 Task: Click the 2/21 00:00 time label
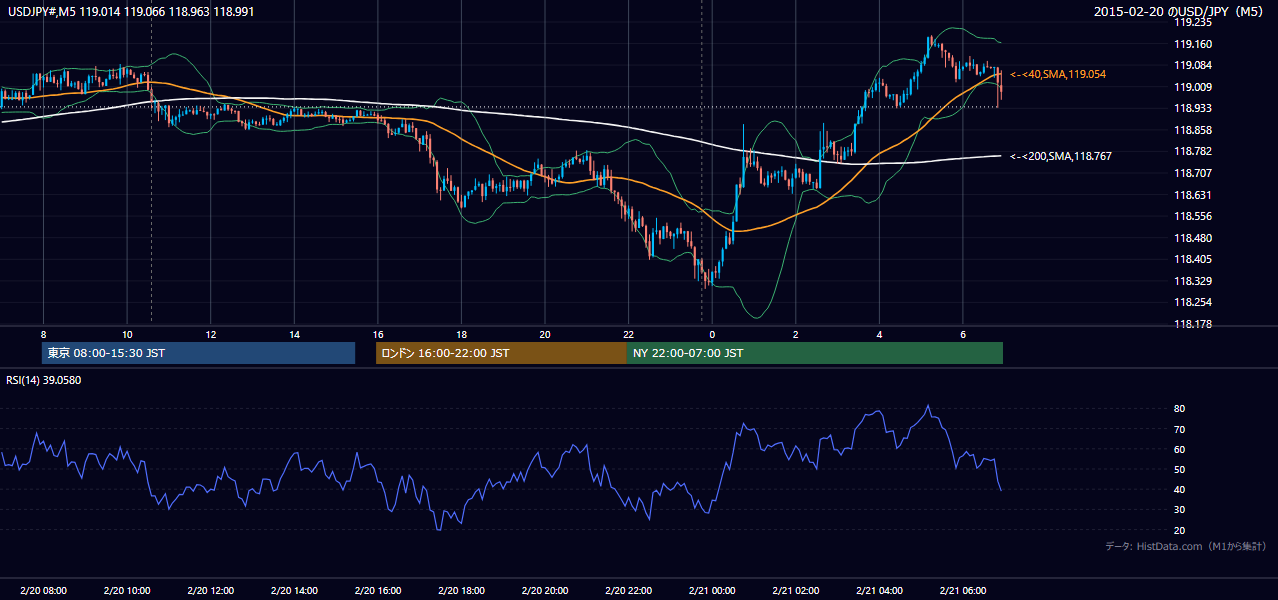pyautogui.click(x=711, y=590)
